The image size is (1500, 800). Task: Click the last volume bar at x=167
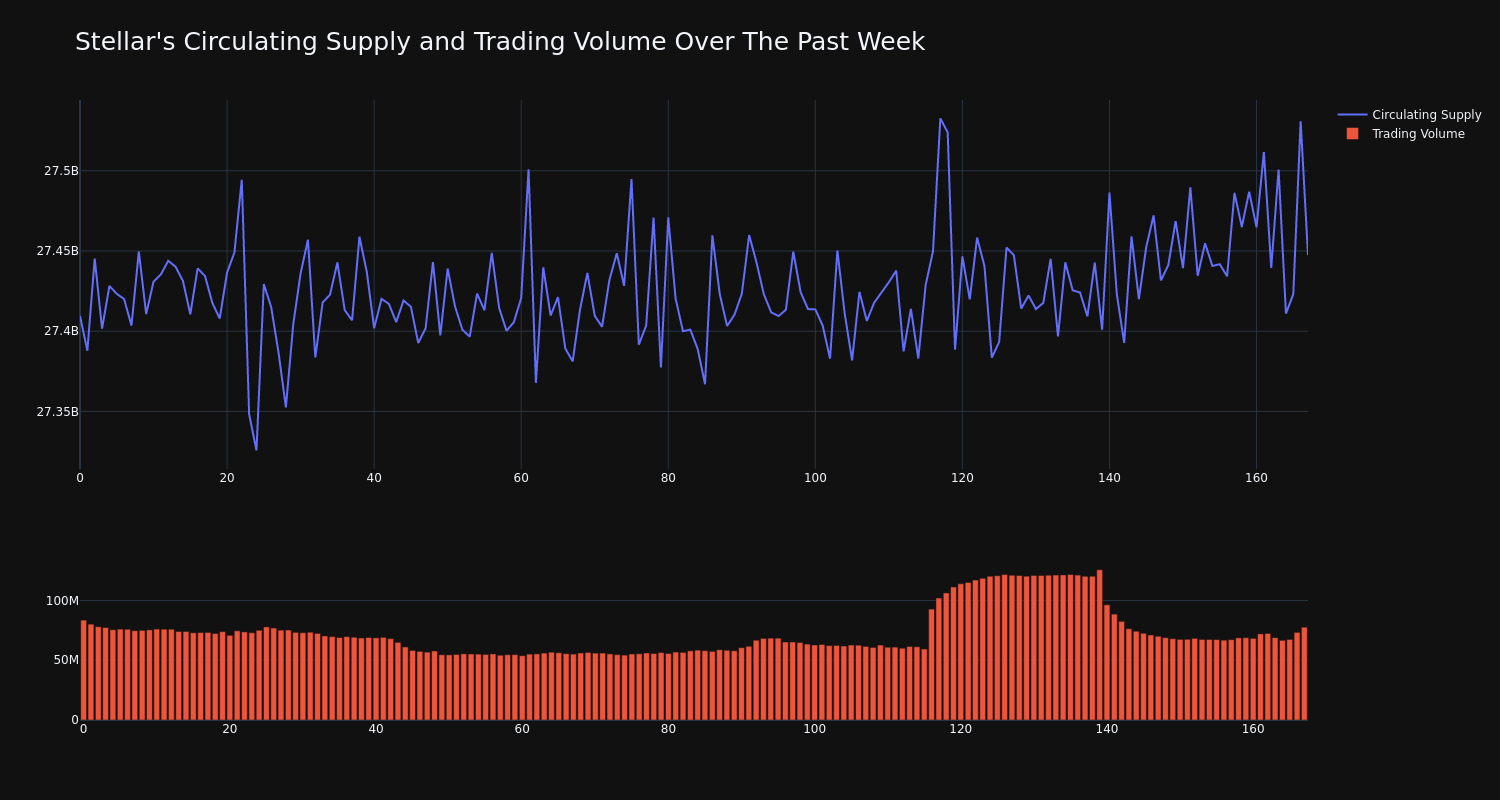coord(1304,674)
